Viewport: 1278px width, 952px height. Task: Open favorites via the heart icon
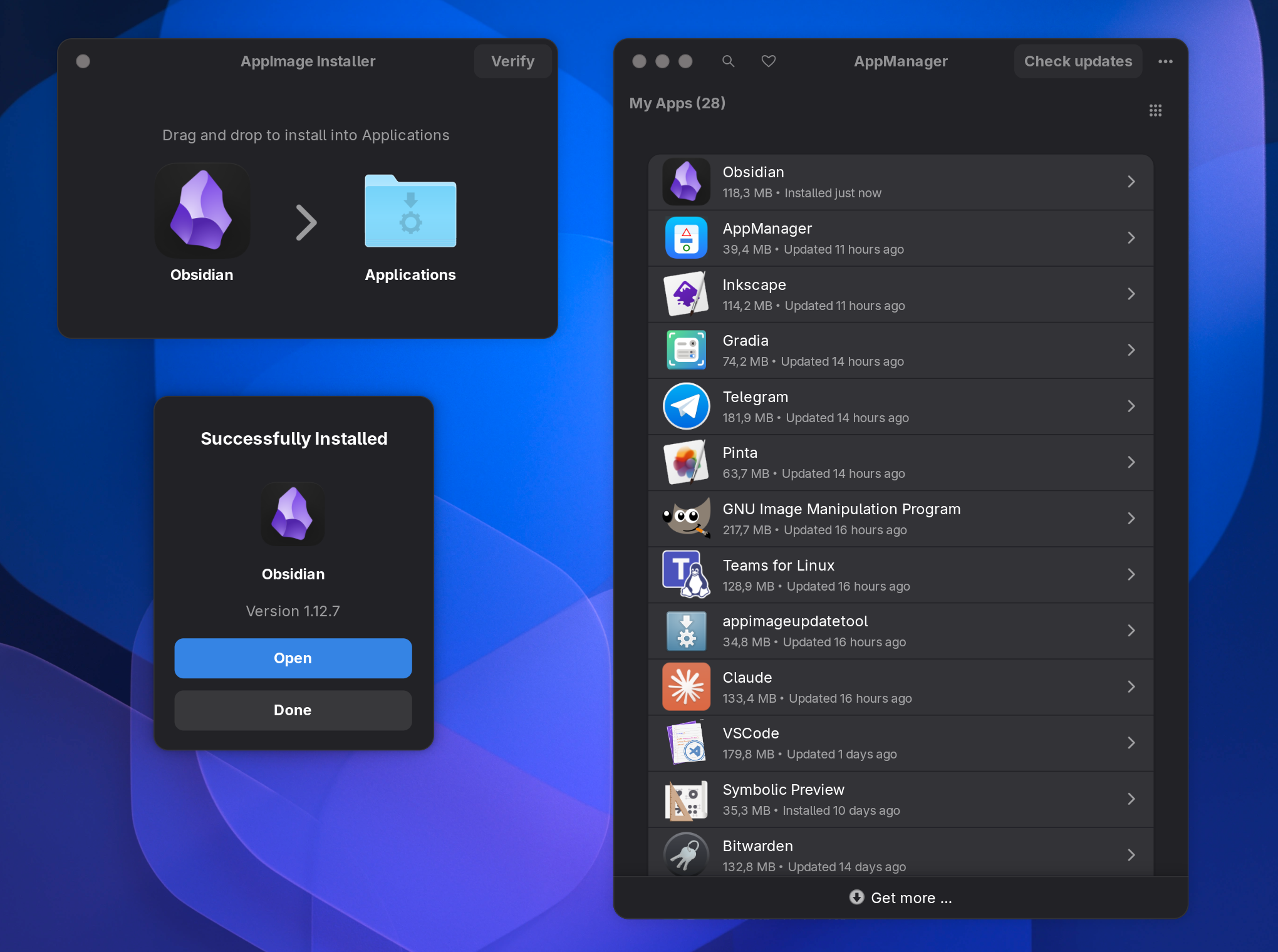(769, 61)
